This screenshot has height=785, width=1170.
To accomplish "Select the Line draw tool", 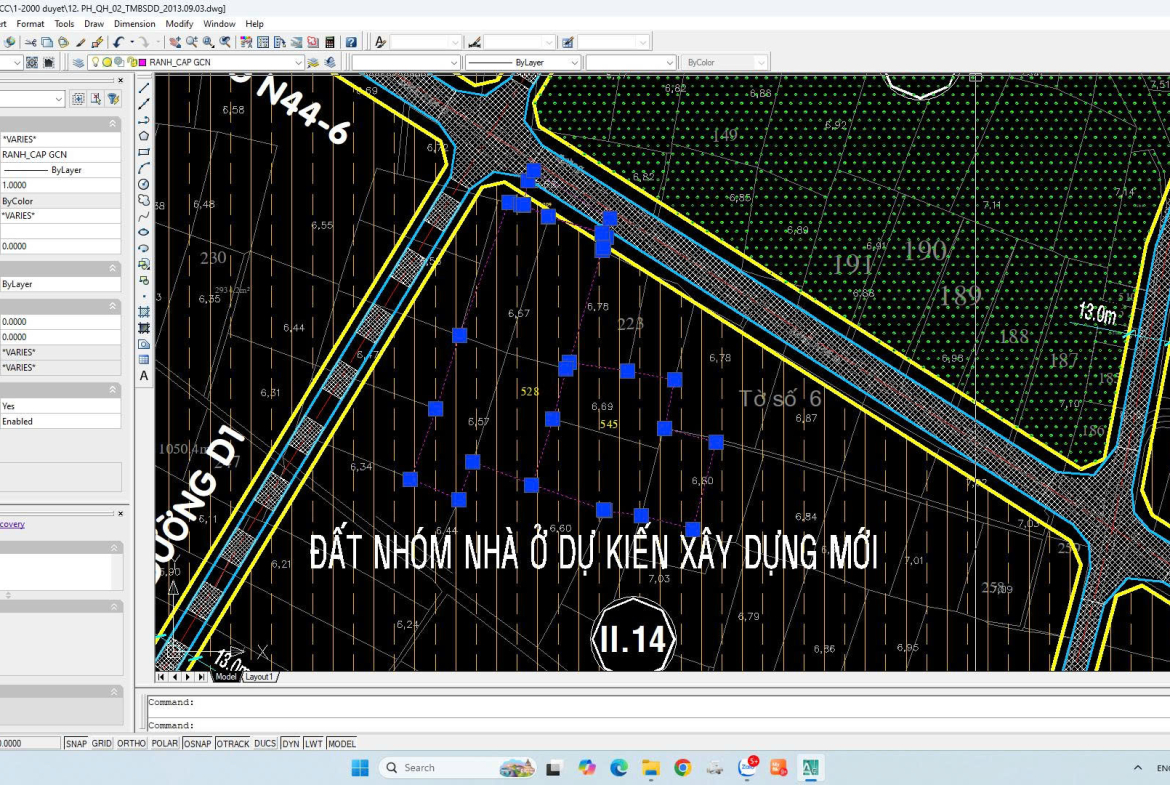I will (x=144, y=88).
